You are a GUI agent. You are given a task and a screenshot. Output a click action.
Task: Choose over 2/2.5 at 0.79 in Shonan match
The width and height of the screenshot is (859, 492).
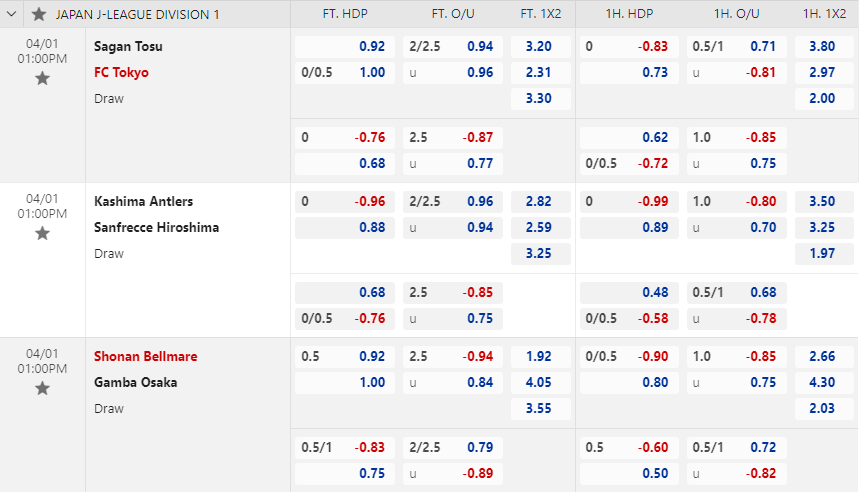tap(453, 448)
